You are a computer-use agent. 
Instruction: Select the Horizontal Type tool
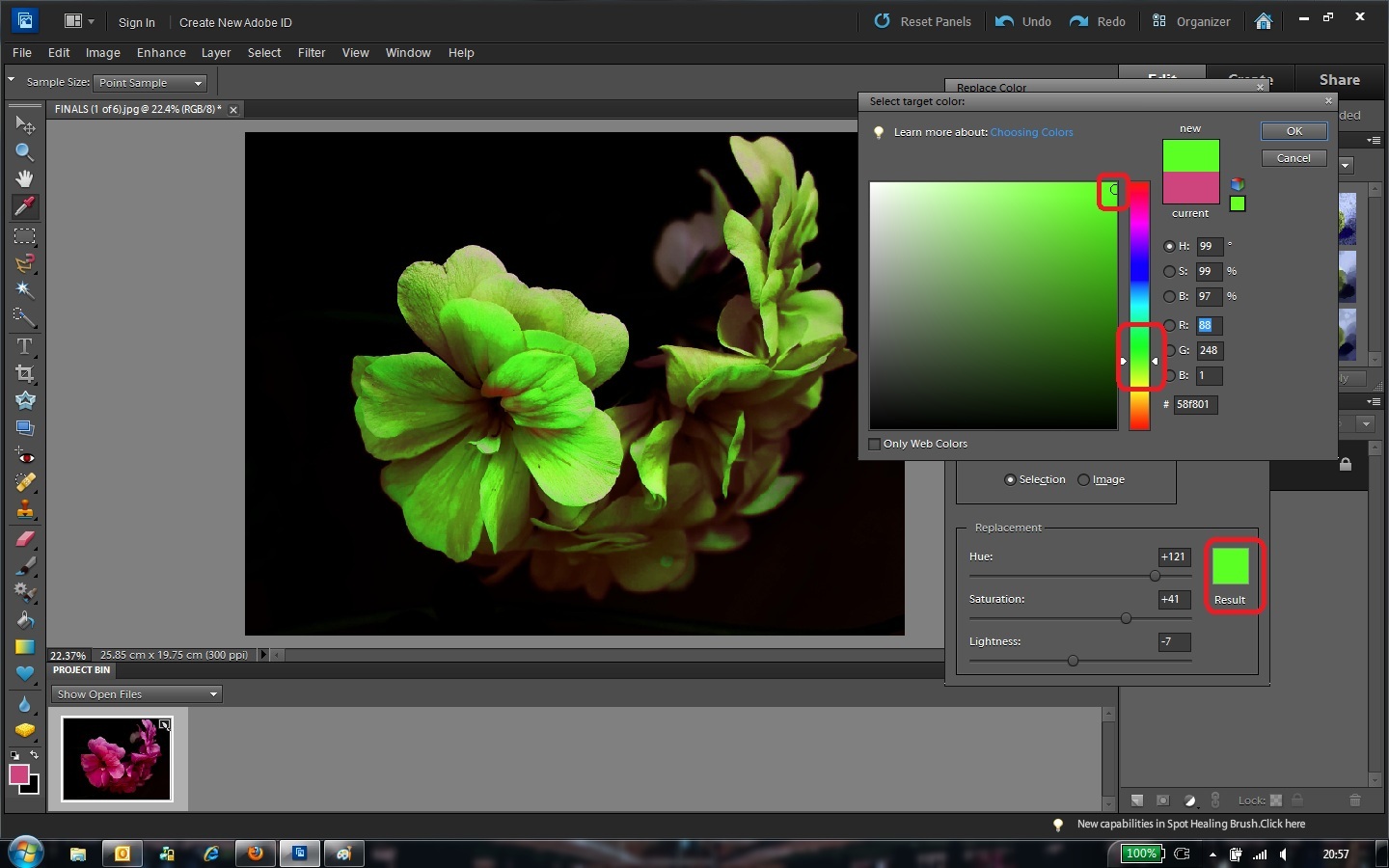coord(24,345)
